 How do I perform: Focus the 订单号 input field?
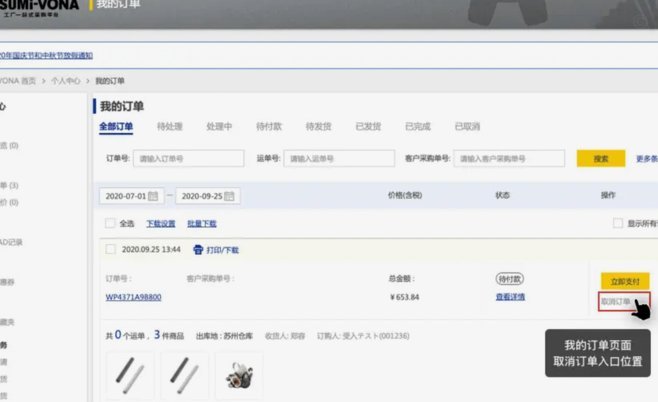pos(188,159)
